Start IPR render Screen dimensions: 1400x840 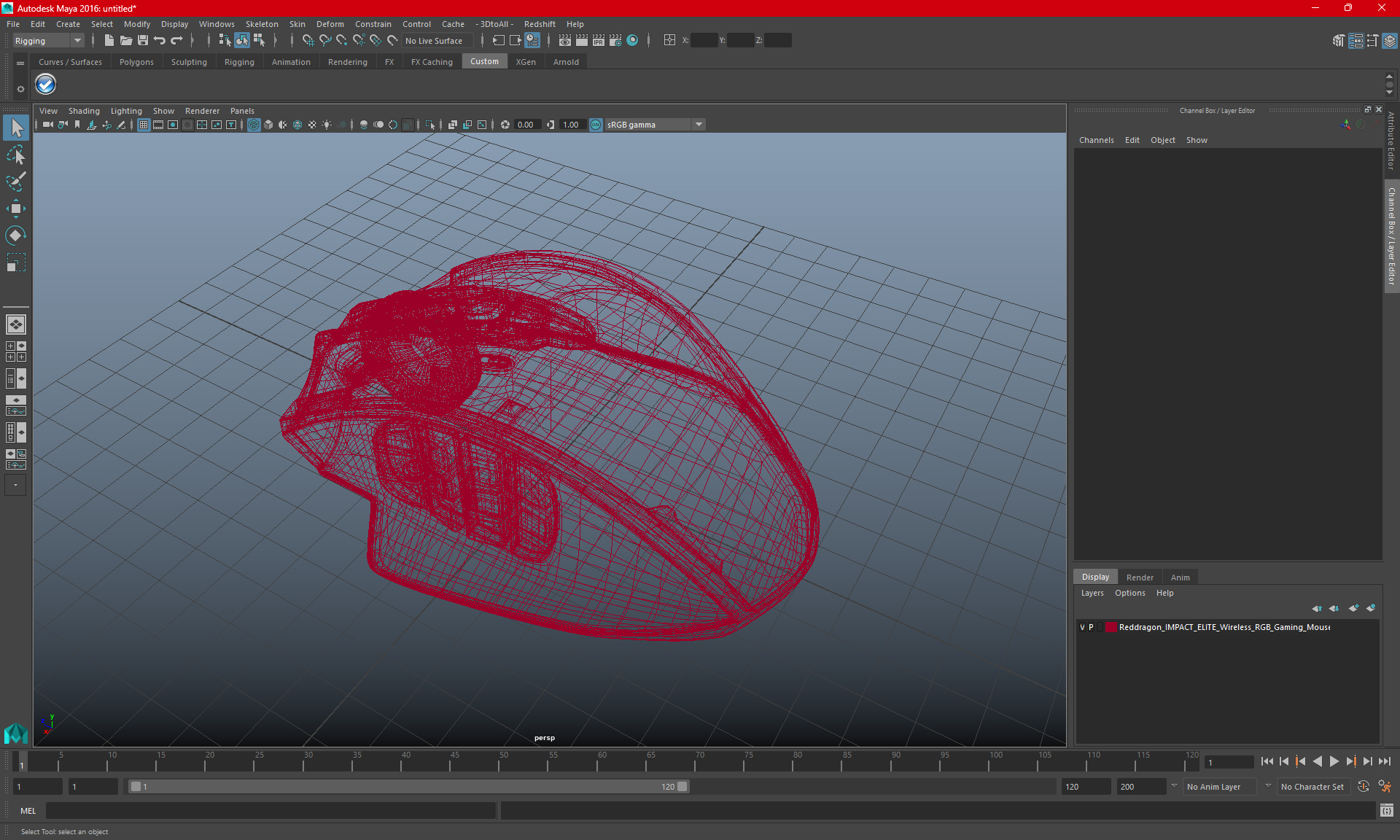(x=598, y=41)
